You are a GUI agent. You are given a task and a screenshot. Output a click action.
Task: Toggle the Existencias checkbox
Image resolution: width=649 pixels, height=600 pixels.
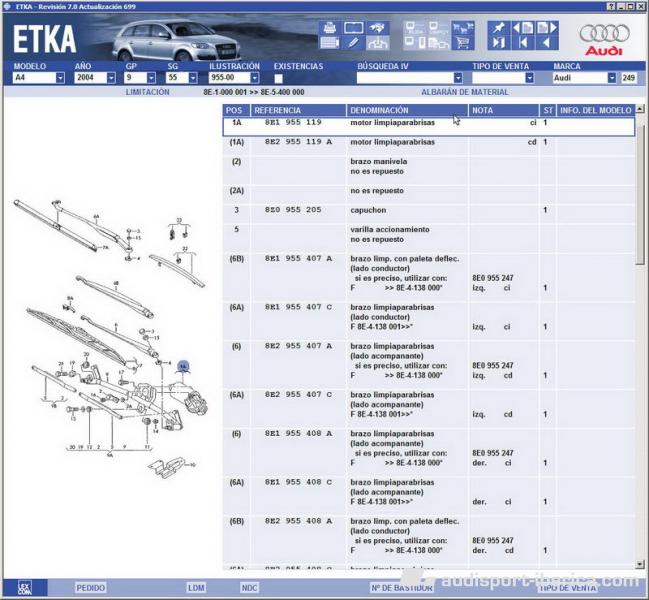(x=279, y=78)
